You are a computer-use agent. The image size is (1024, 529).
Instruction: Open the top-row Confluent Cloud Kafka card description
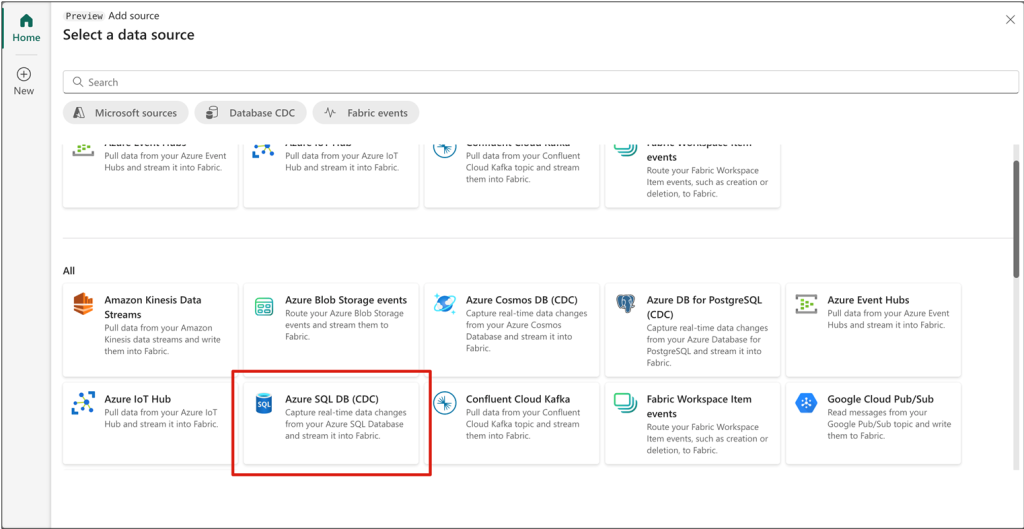coord(522,167)
